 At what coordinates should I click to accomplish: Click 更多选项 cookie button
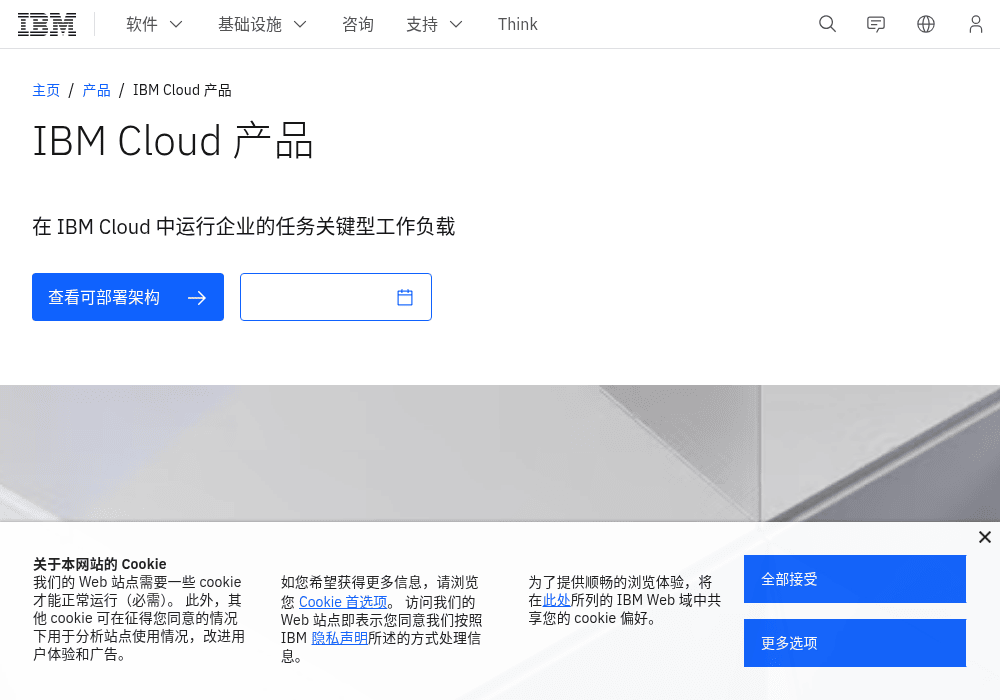point(855,643)
